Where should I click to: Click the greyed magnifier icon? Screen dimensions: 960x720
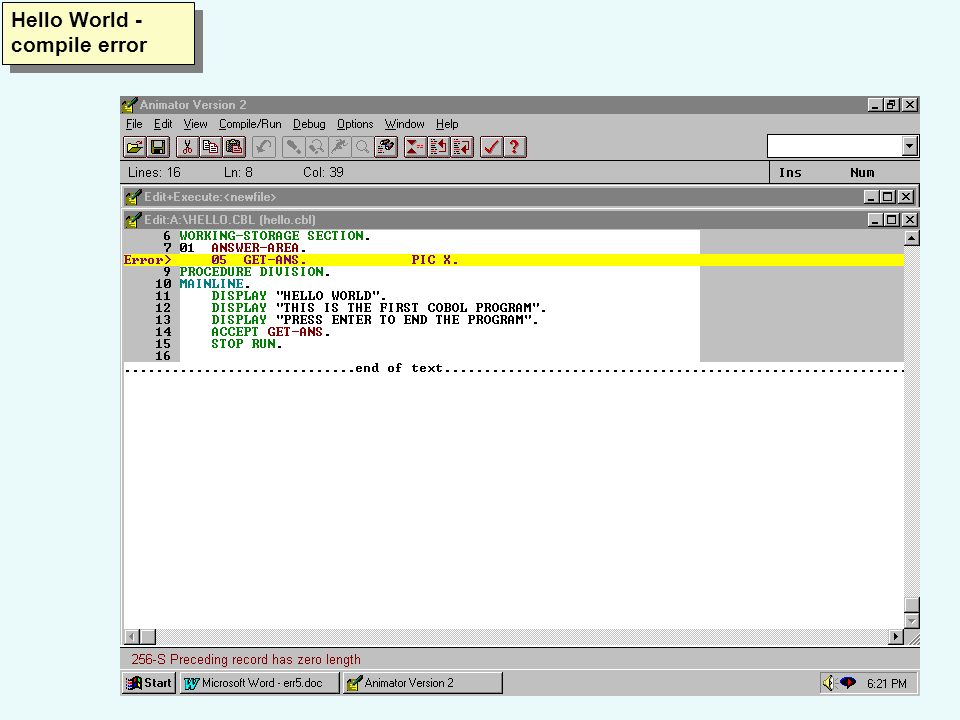(x=362, y=147)
